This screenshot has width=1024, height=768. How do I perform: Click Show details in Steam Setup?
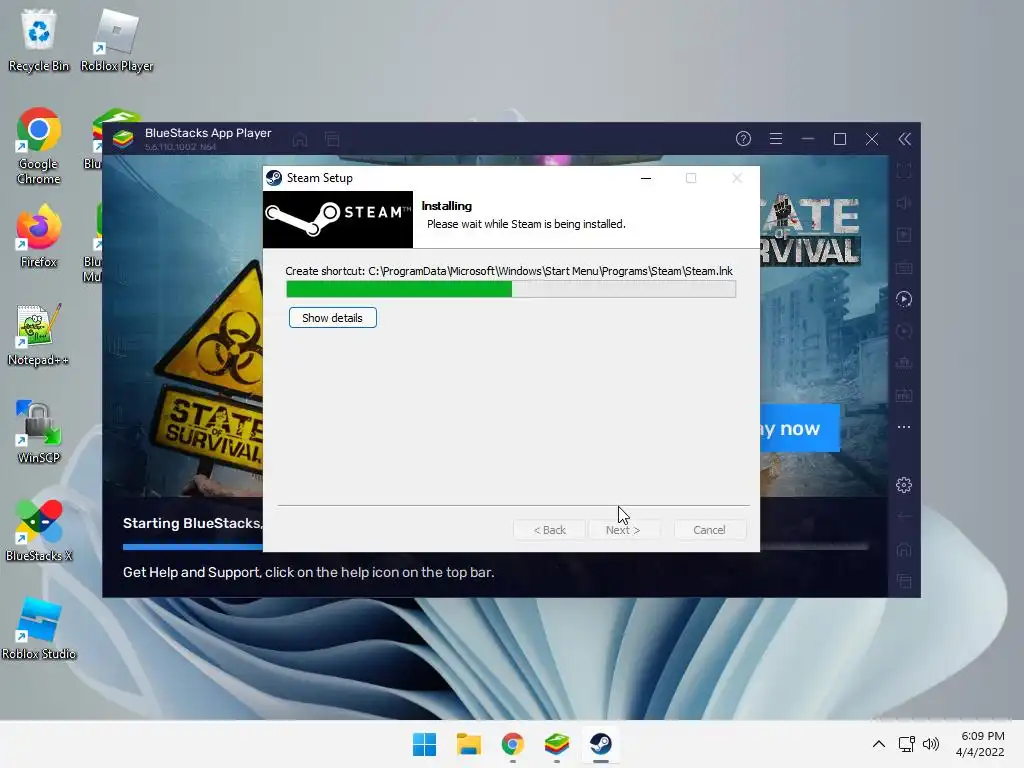pyautogui.click(x=332, y=318)
